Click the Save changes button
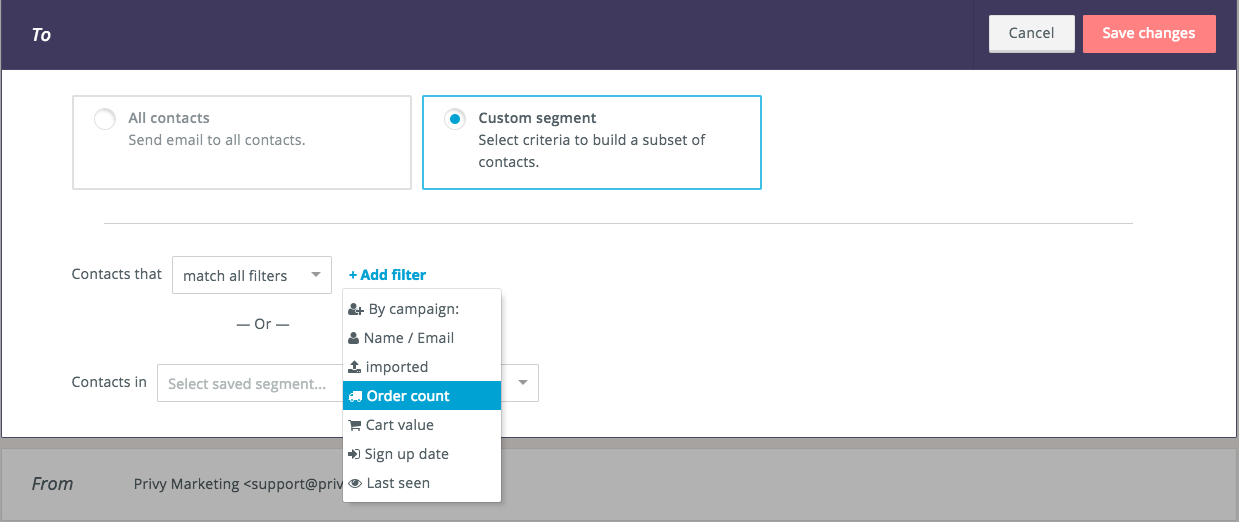This screenshot has height=522, width=1239. [1149, 33]
